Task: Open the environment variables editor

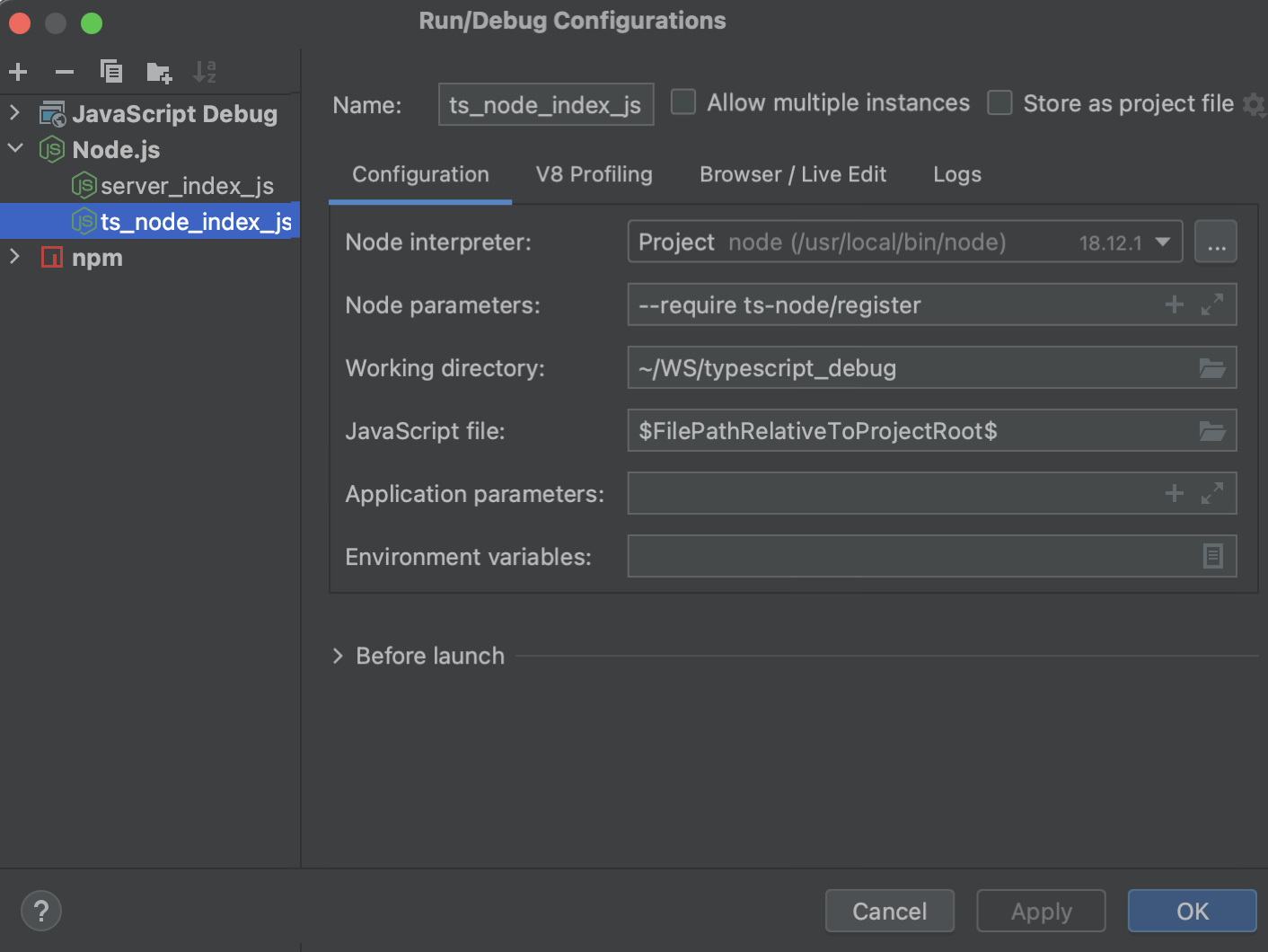Action: (x=1212, y=557)
